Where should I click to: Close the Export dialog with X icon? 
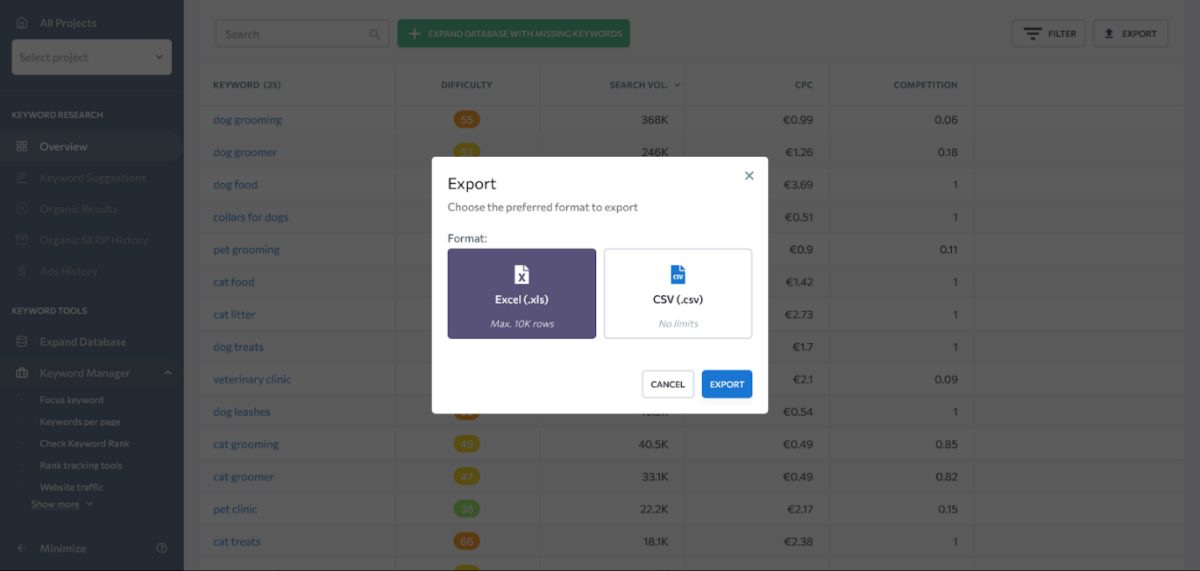749,176
